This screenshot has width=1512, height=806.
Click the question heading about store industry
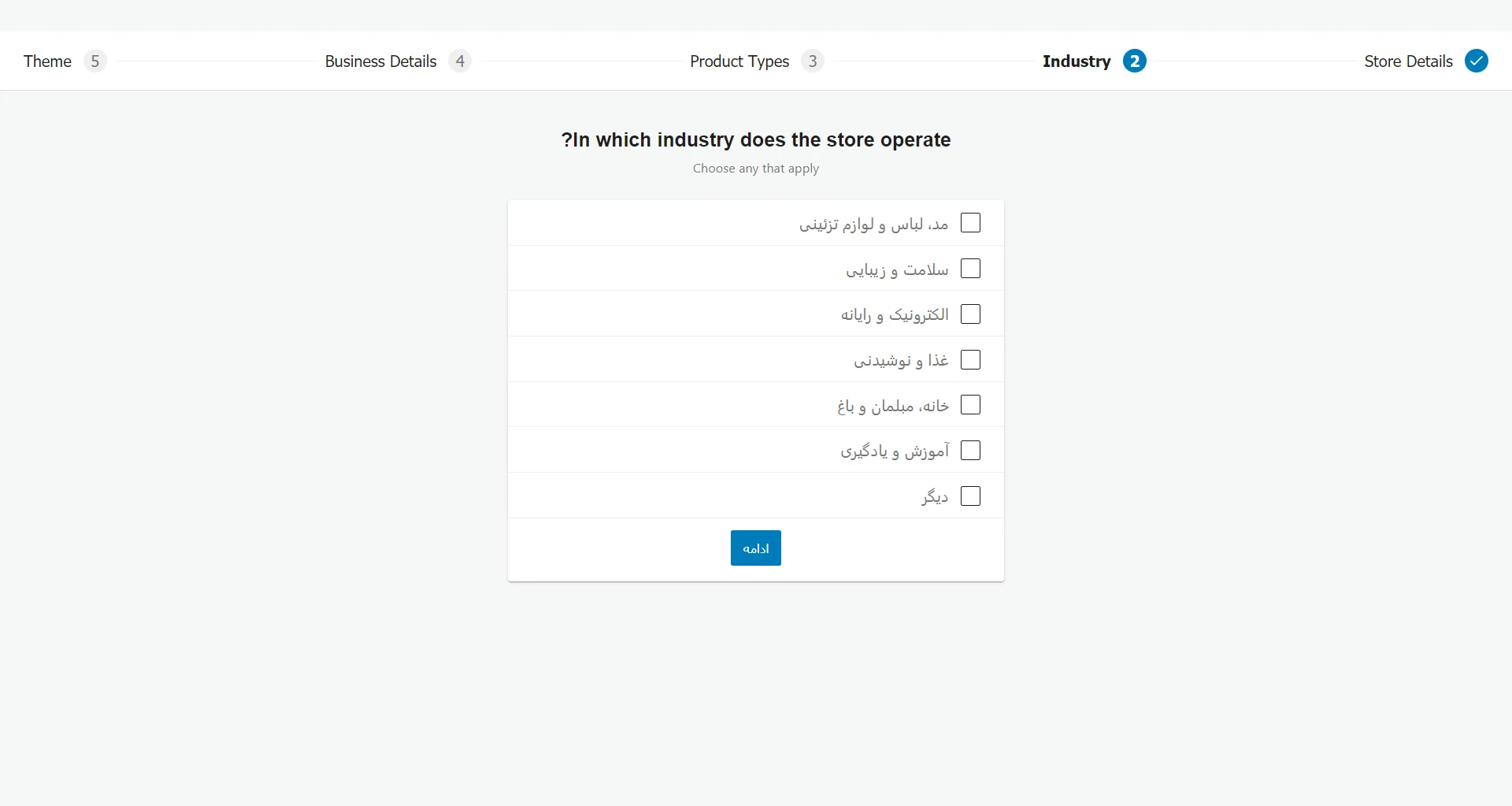point(756,139)
